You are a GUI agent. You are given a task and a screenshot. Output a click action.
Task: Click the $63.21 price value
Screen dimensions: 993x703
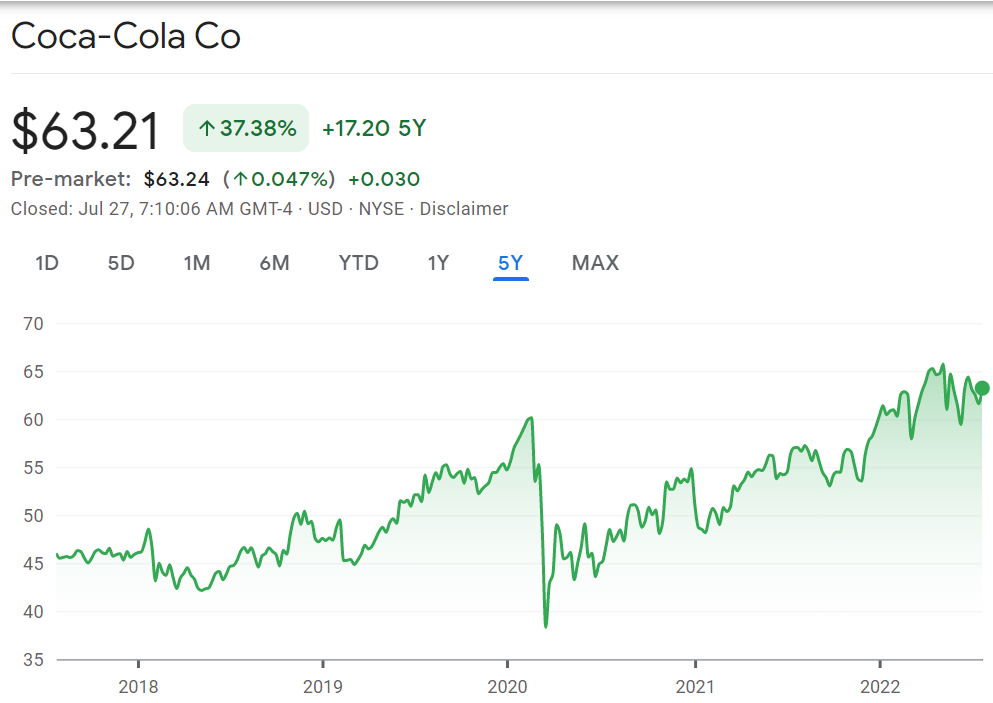click(86, 130)
